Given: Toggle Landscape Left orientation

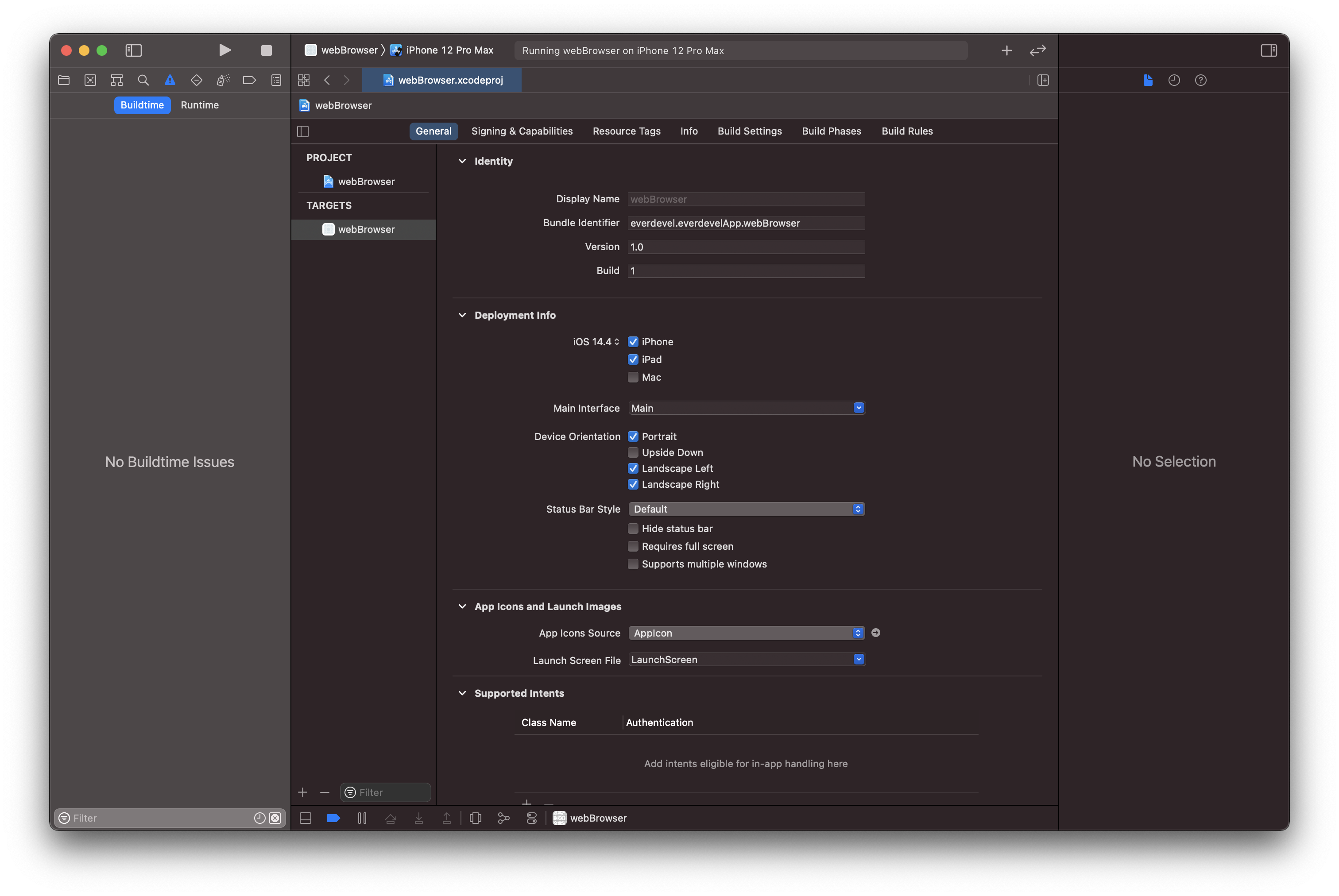Looking at the screenshot, I should click(x=633, y=468).
